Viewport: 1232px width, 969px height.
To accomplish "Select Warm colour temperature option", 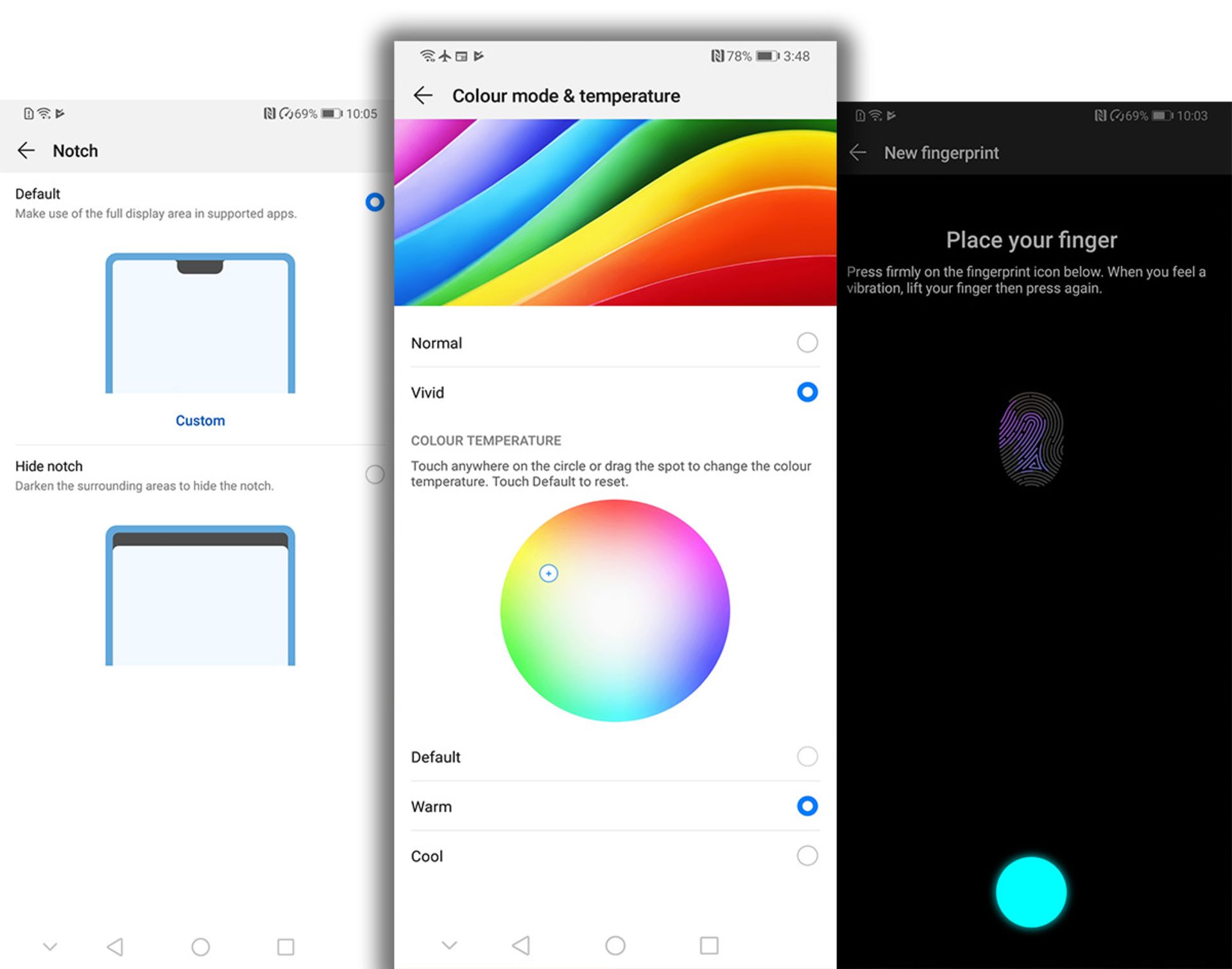I will tap(807, 806).
